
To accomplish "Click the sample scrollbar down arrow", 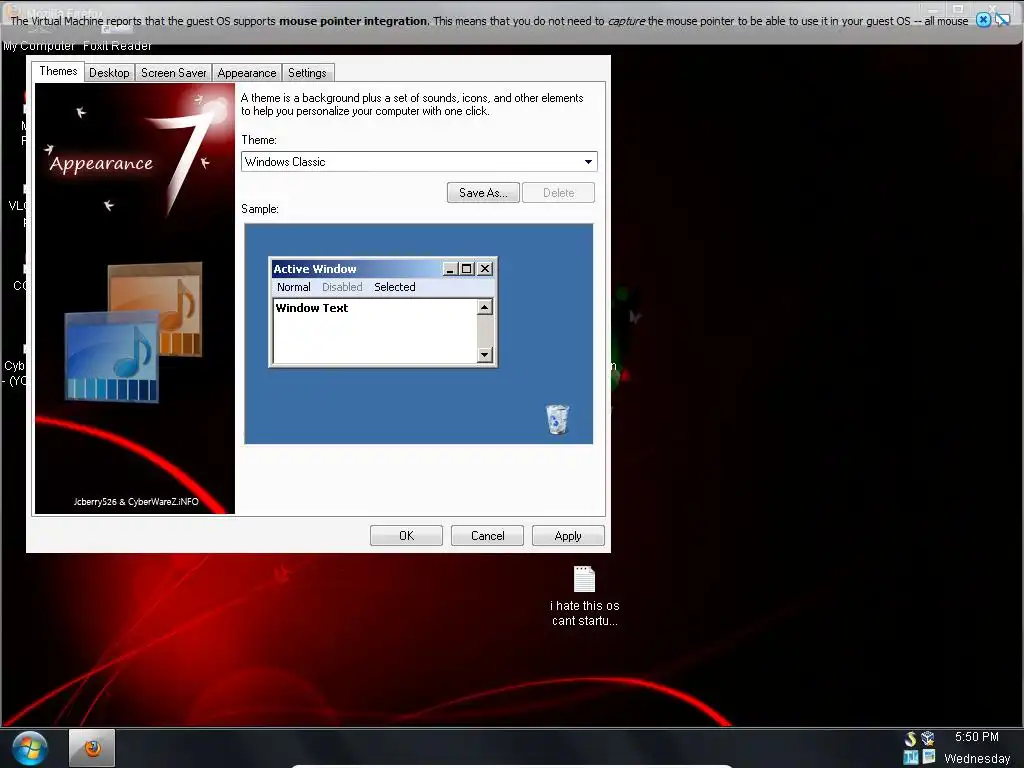I will (485, 355).
